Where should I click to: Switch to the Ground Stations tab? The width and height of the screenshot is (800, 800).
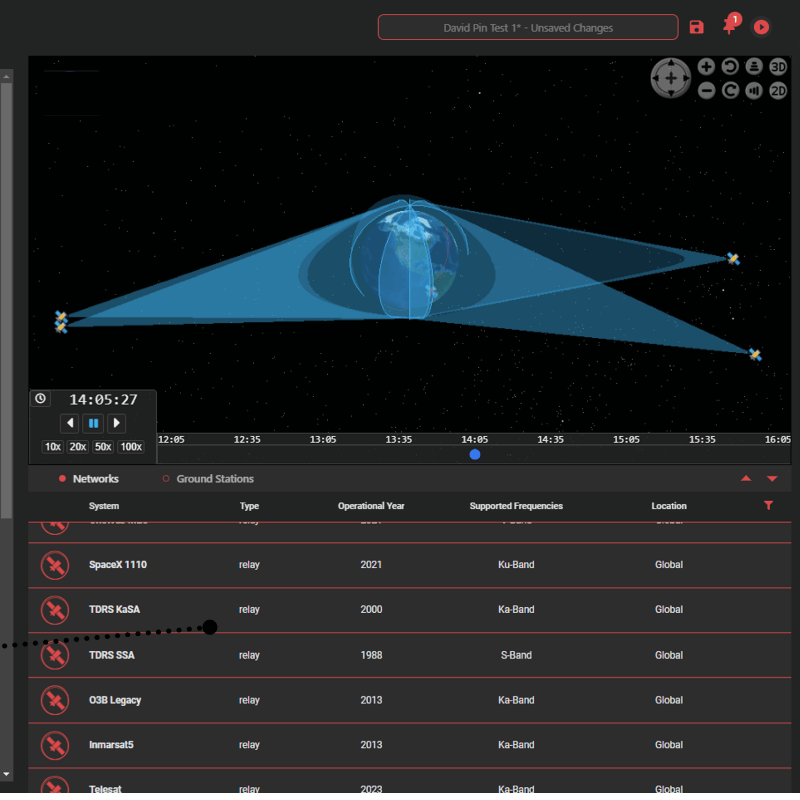[214, 479]
